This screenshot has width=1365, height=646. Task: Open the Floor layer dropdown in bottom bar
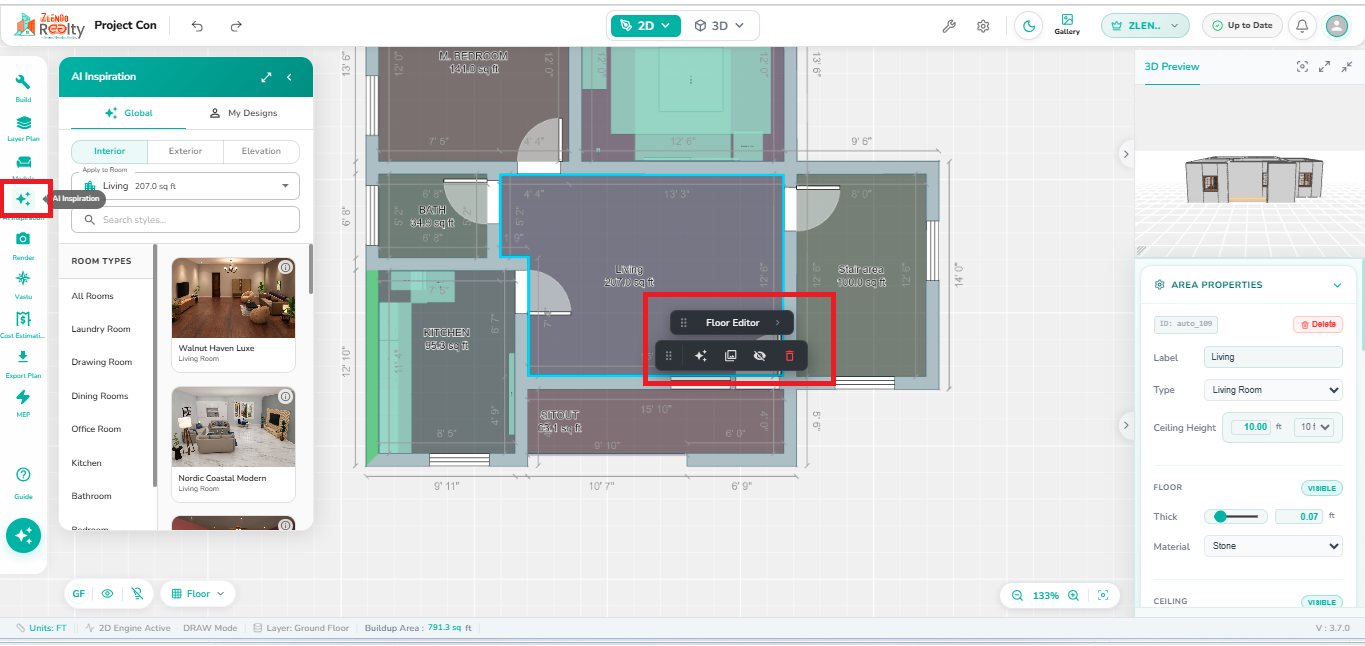tap(197, 594)
